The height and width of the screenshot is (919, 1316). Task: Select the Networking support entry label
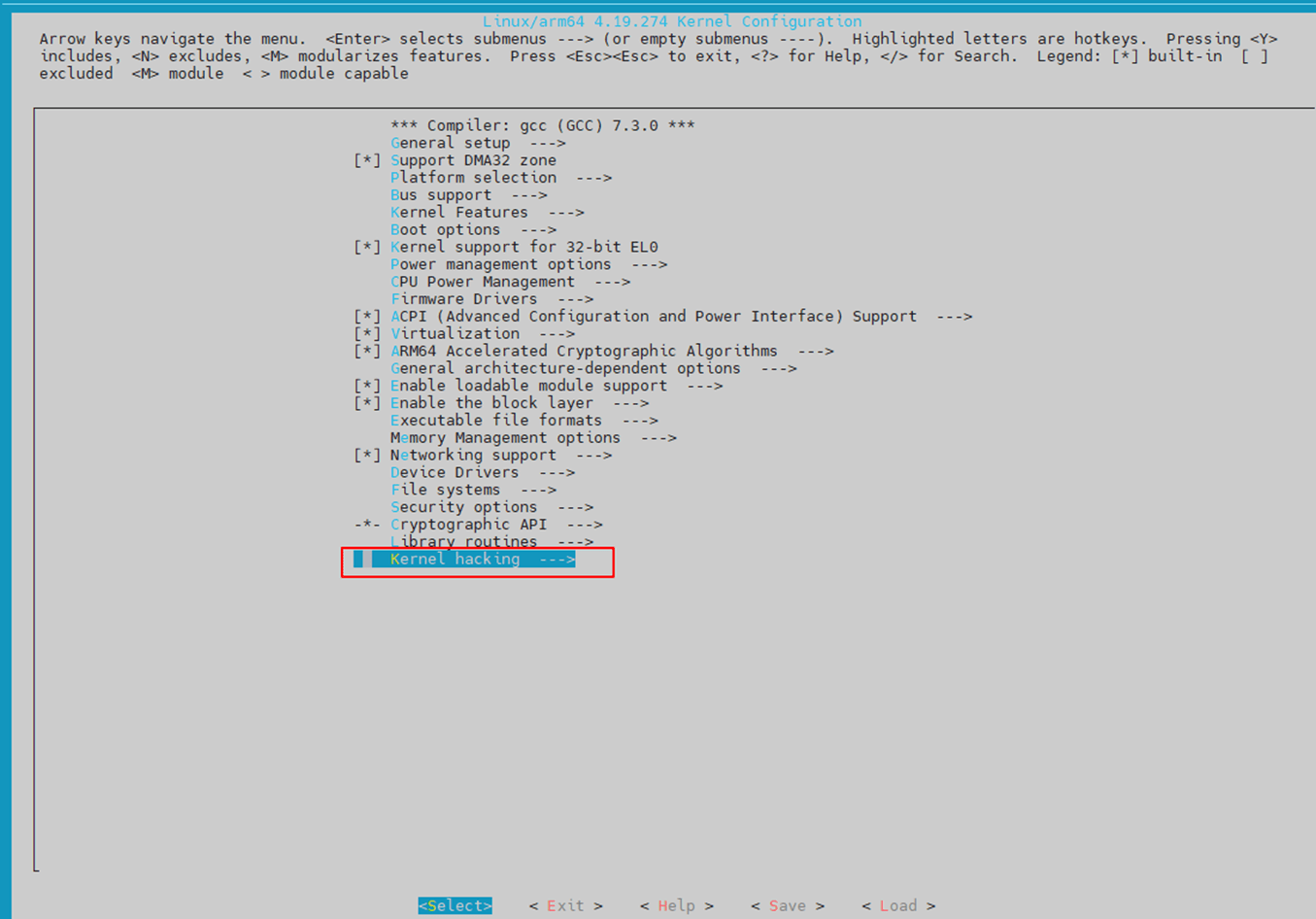(474, 456)
